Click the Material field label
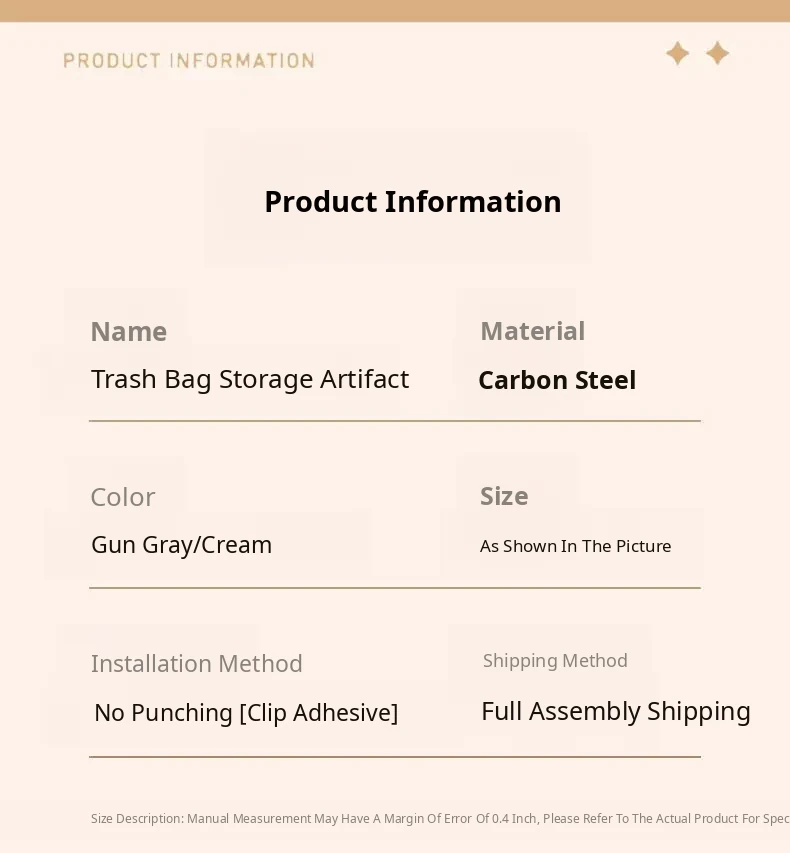Screen dimensions: 790x853 [532, 331]
